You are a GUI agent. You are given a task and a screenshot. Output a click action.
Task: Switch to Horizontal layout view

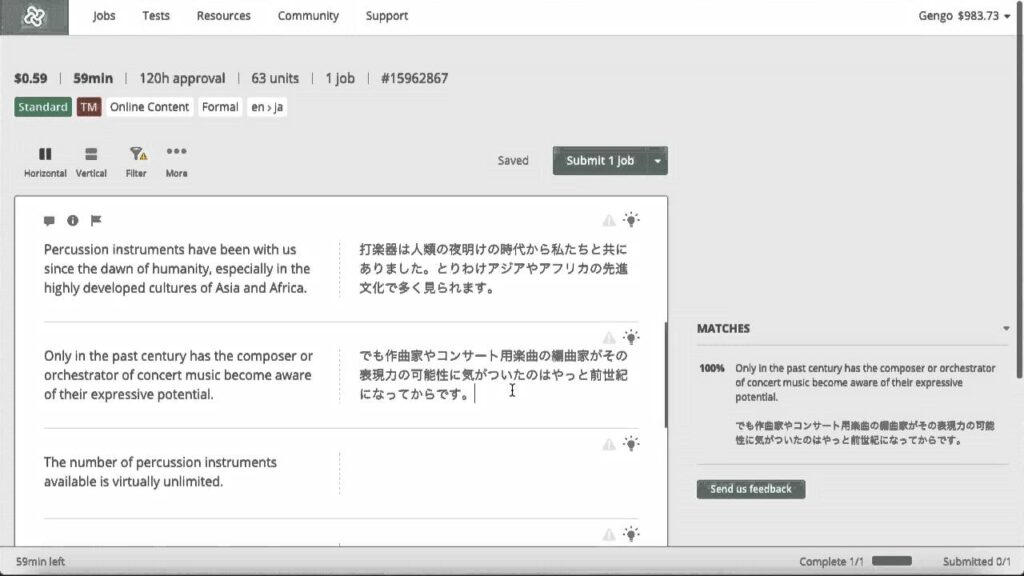pos(44,160)
